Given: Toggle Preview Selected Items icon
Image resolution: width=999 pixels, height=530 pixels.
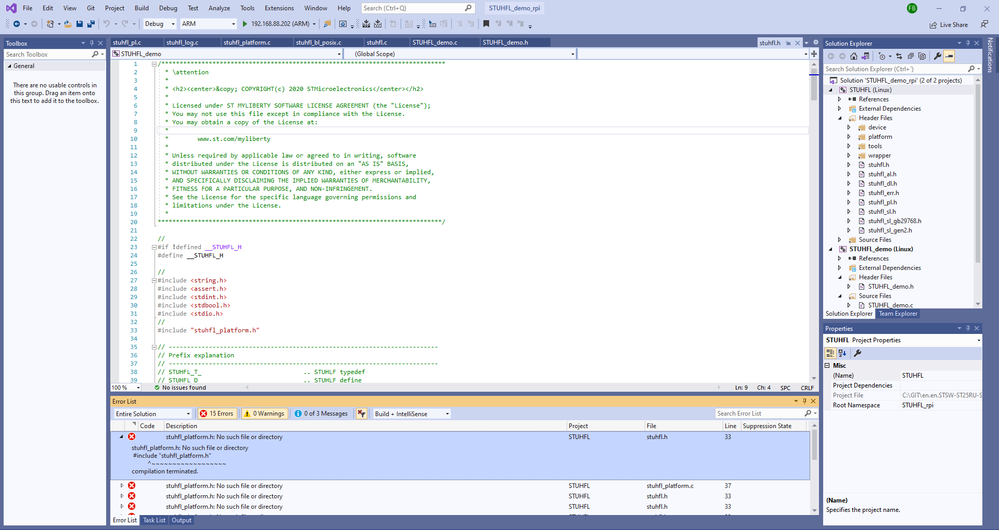Looking at the screenshot, I should 949,56.
